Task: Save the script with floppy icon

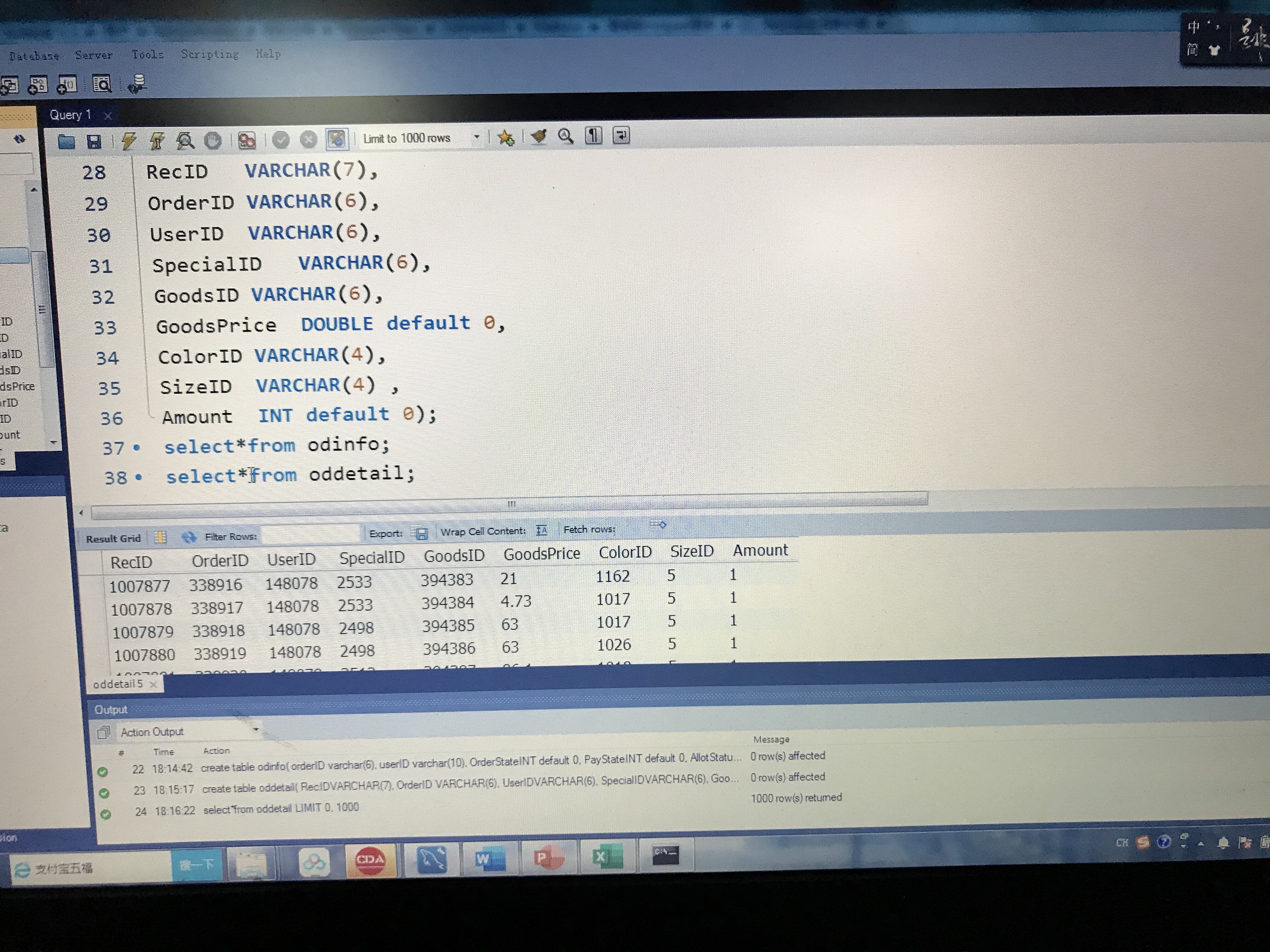Action: click(x=94, y=141)
